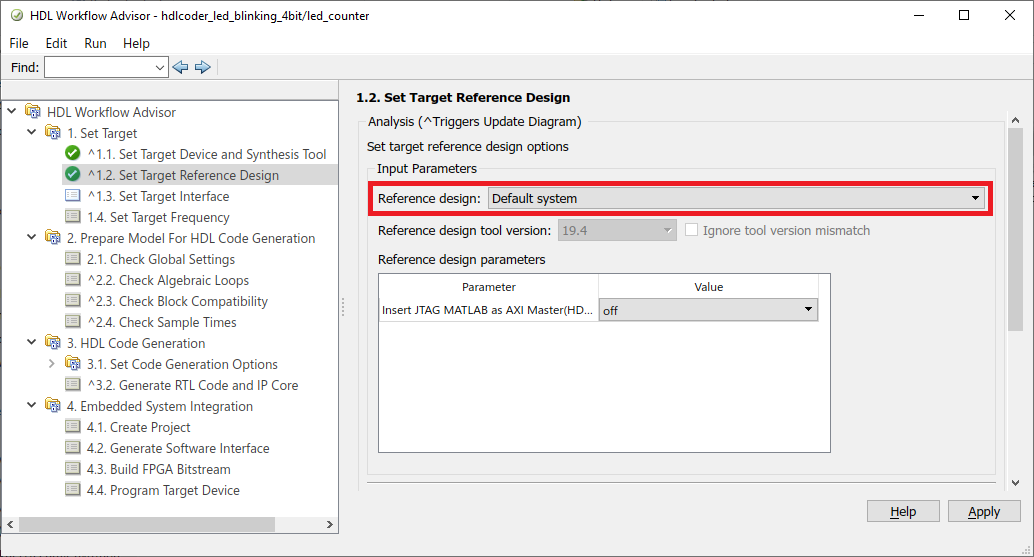Screen dimensions: 1034x557
Task: Click the Help button
Action: (903, 512)
